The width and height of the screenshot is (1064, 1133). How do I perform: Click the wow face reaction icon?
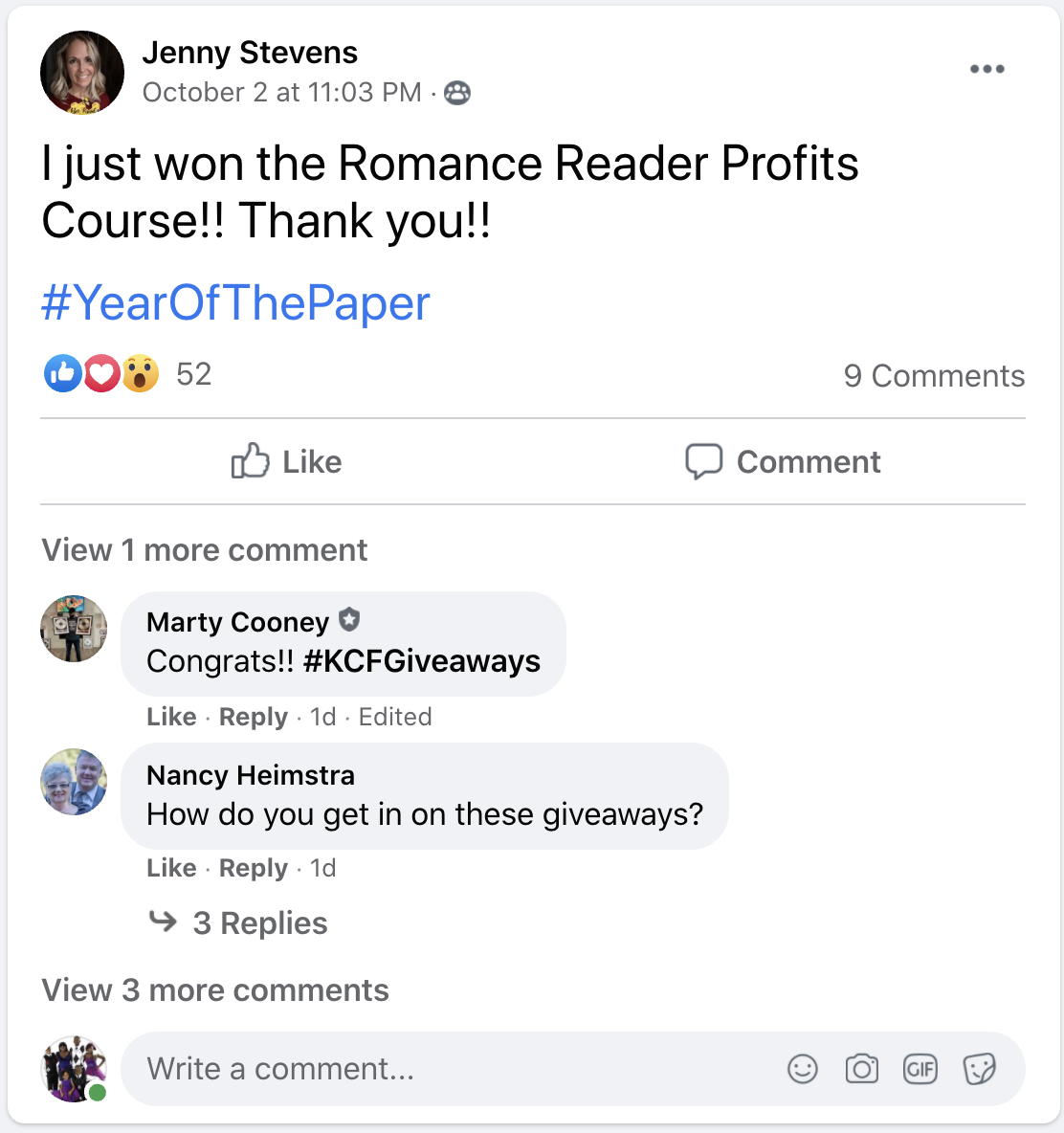(140, 373)
